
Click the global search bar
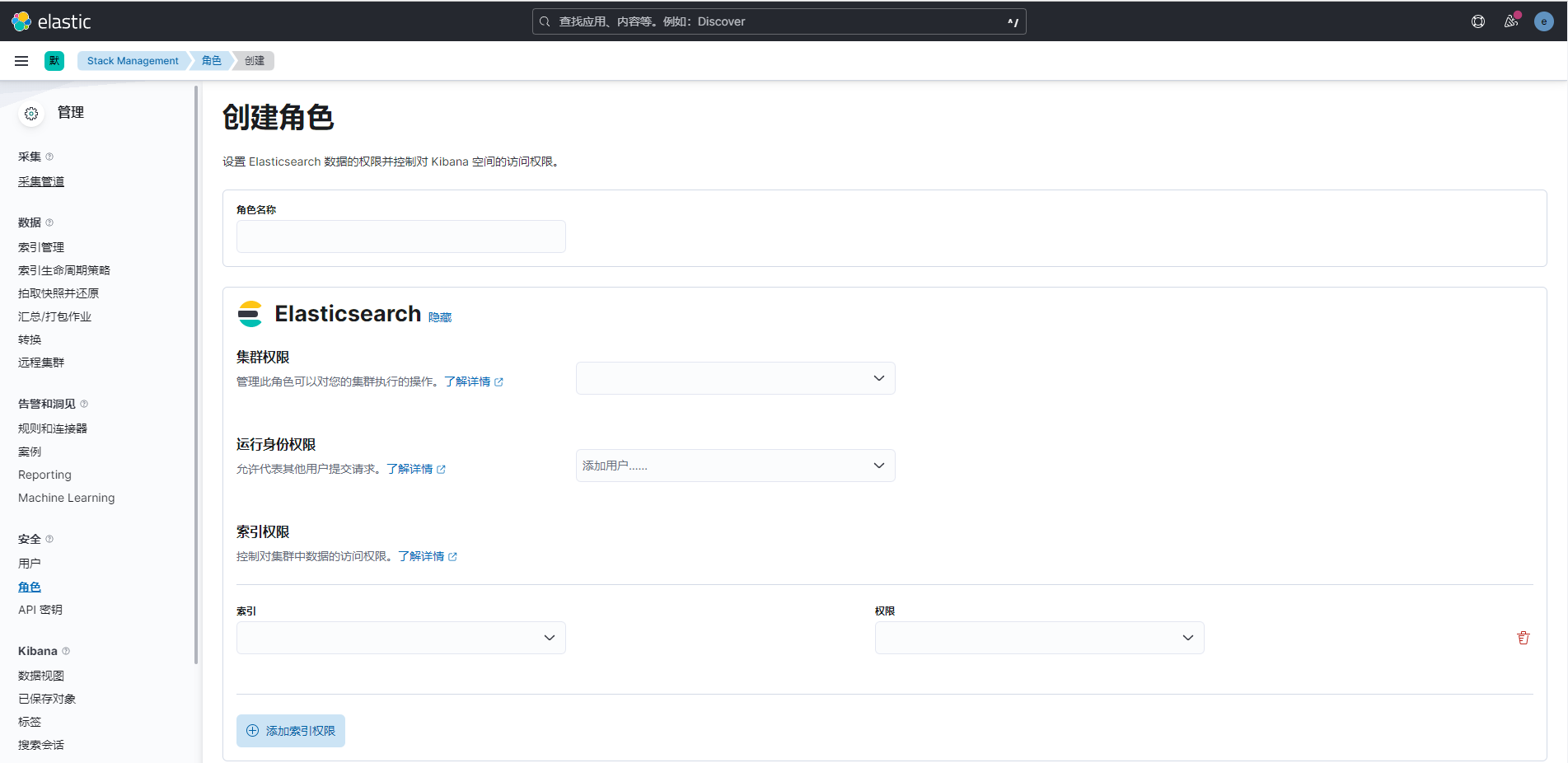click(x=779, y=21)
